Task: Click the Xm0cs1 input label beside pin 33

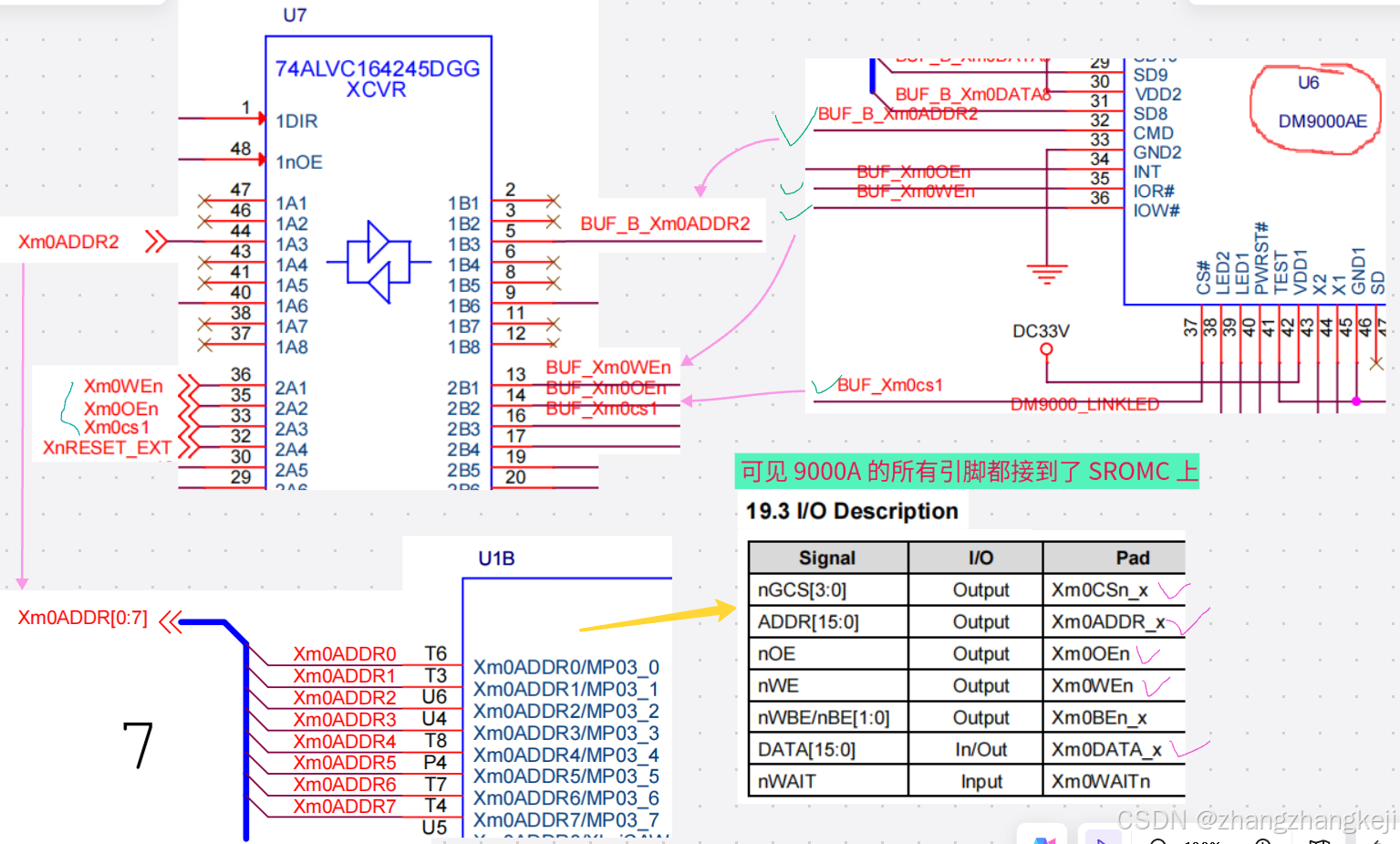Action: 117,427
